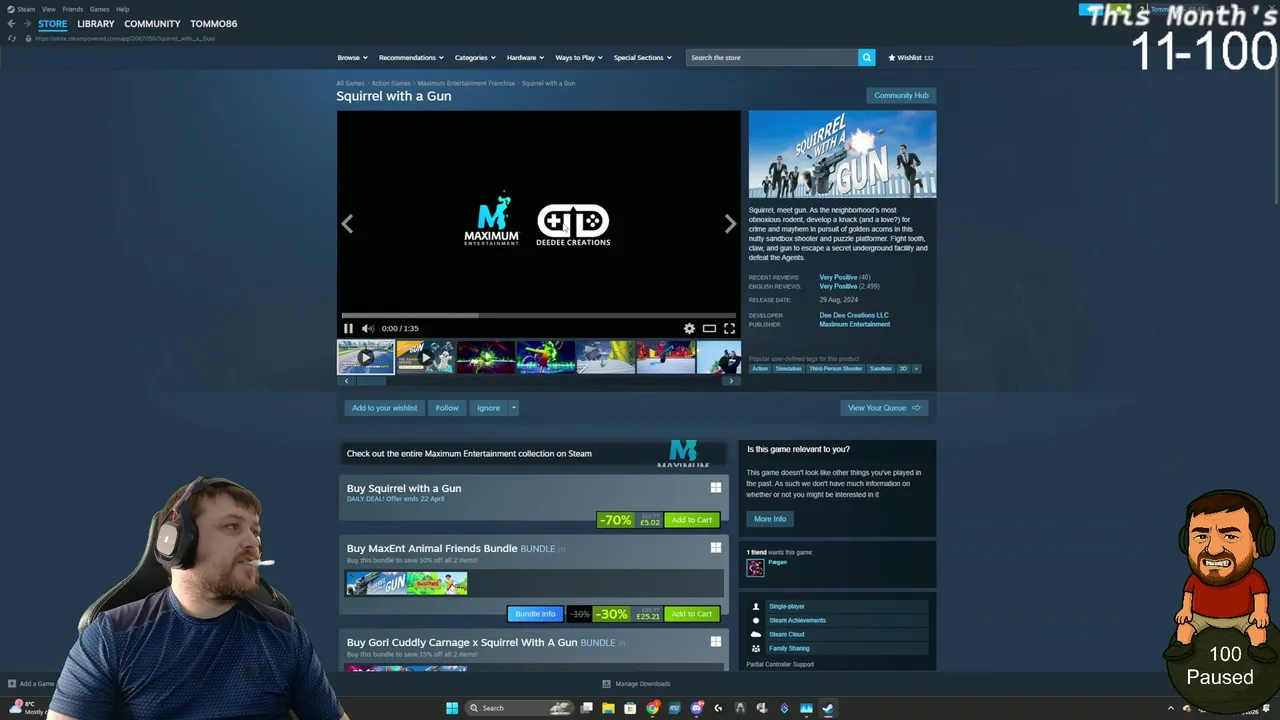Add Squirrel with a Gun to cart
This screenshot has width=1280, height=720.
[691, 520]
